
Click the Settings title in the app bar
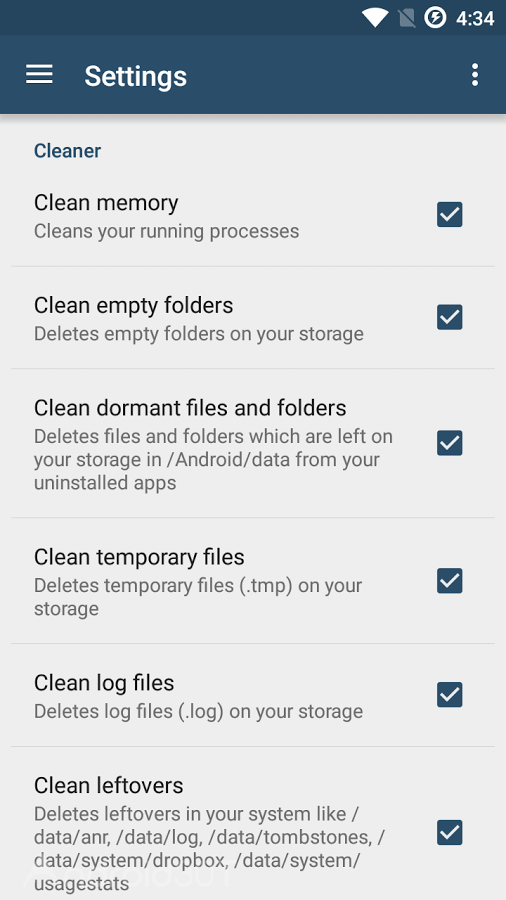(135, 76)
